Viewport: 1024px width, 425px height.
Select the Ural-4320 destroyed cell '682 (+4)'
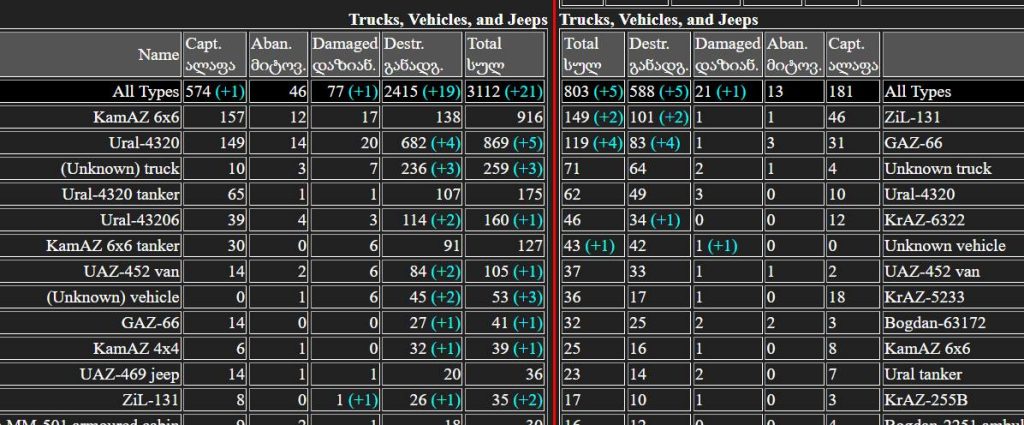tap(423, 143)
